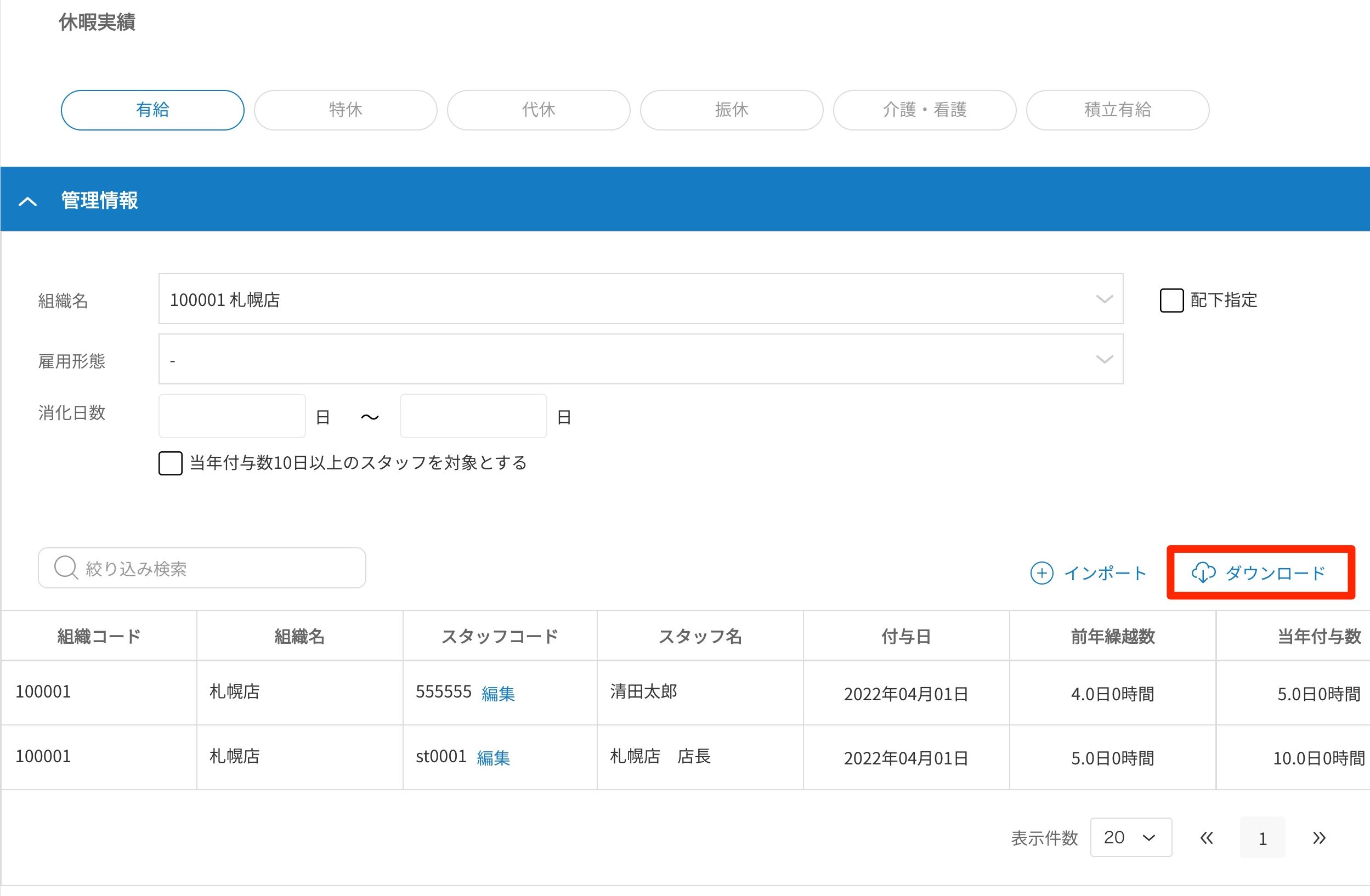Go to previous pages double-chevron
Viewport: 1370px width, 896px height.
click(x=1207, y=838)
